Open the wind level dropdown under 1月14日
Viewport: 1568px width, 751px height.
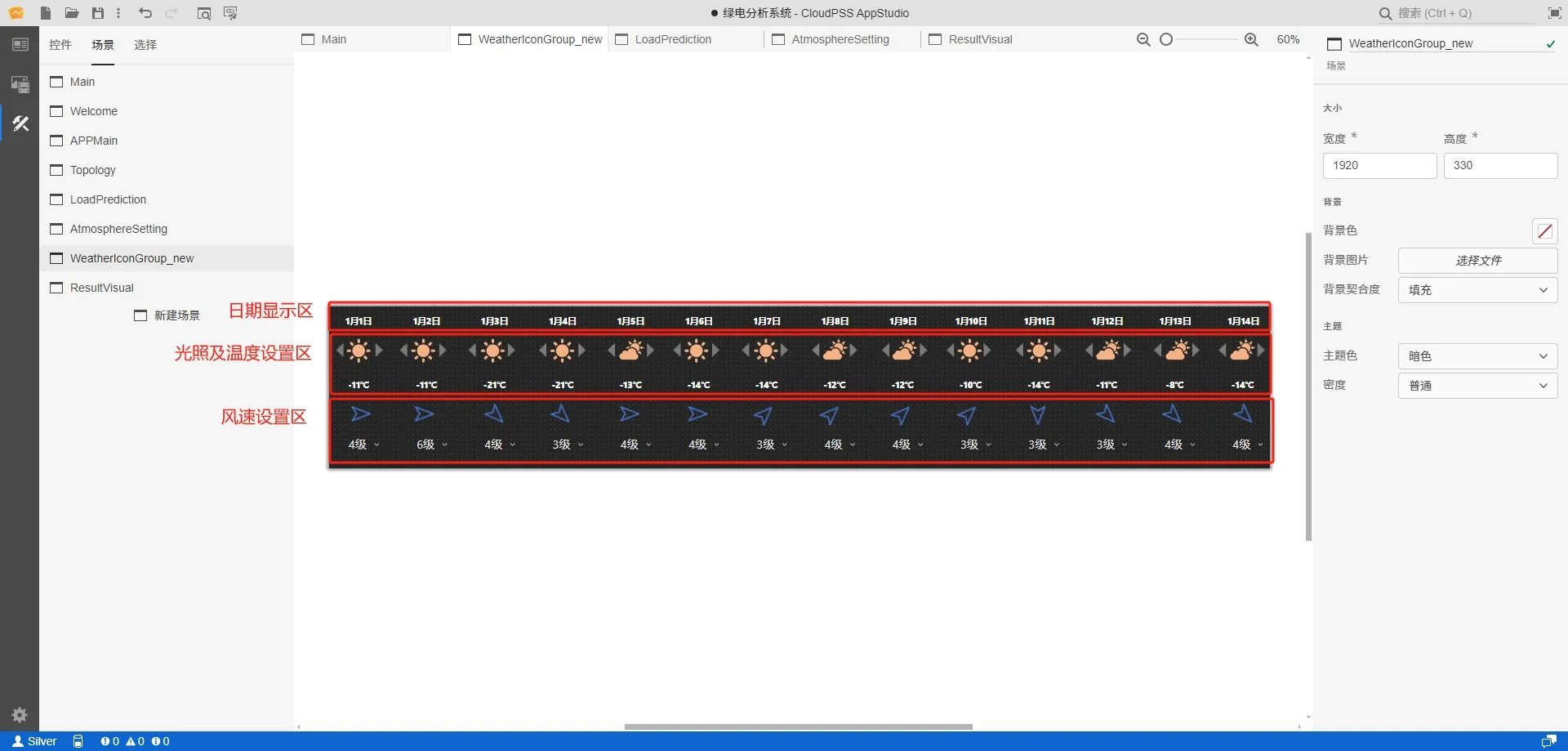1249,445
